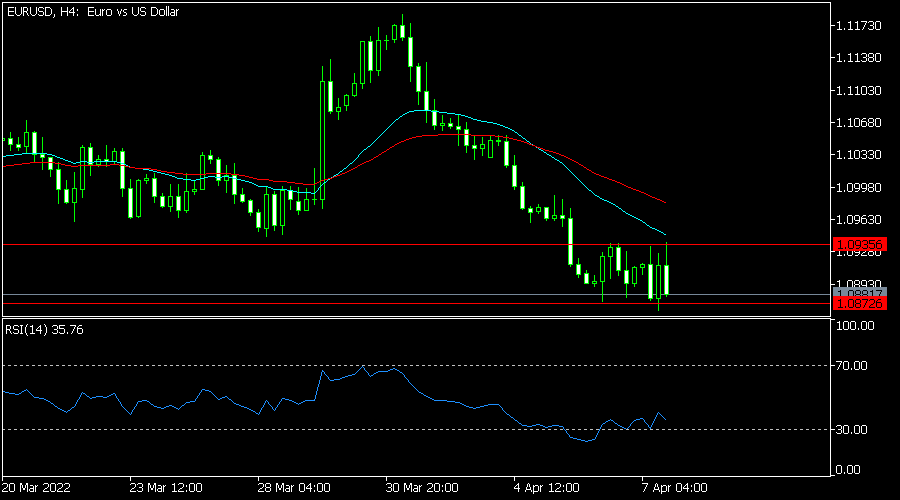
Task: Click the gray 1.08817 current price label
Action: pyautogui.click(x=859, y=293)
